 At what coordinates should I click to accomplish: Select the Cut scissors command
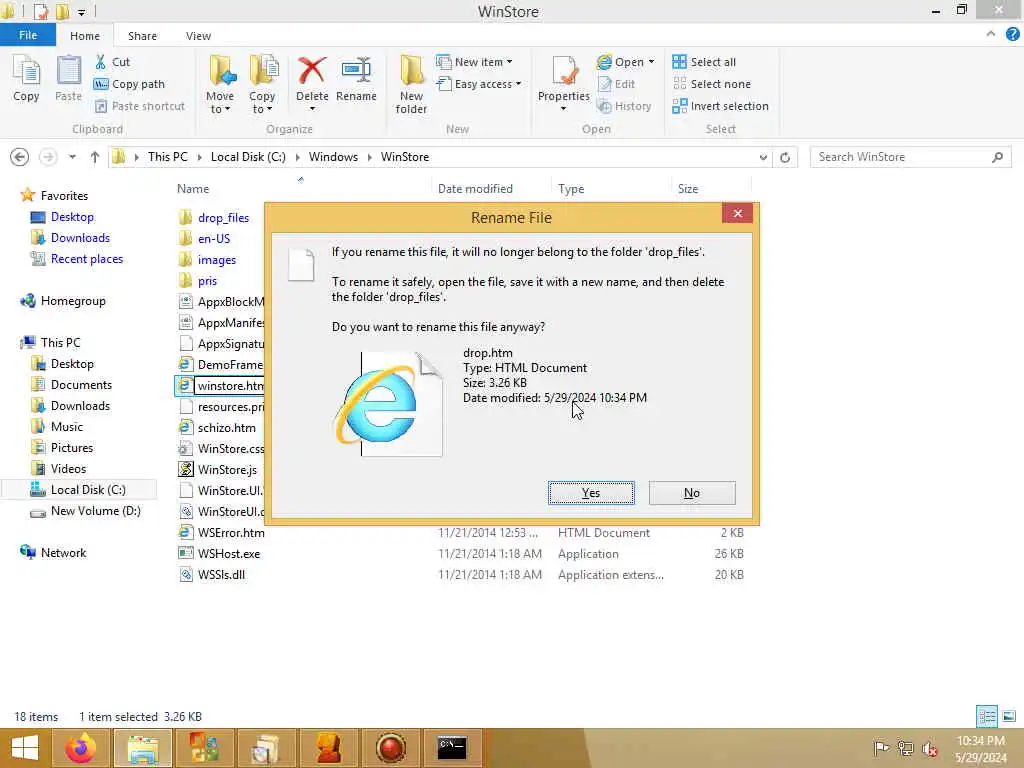coord(112,61)
